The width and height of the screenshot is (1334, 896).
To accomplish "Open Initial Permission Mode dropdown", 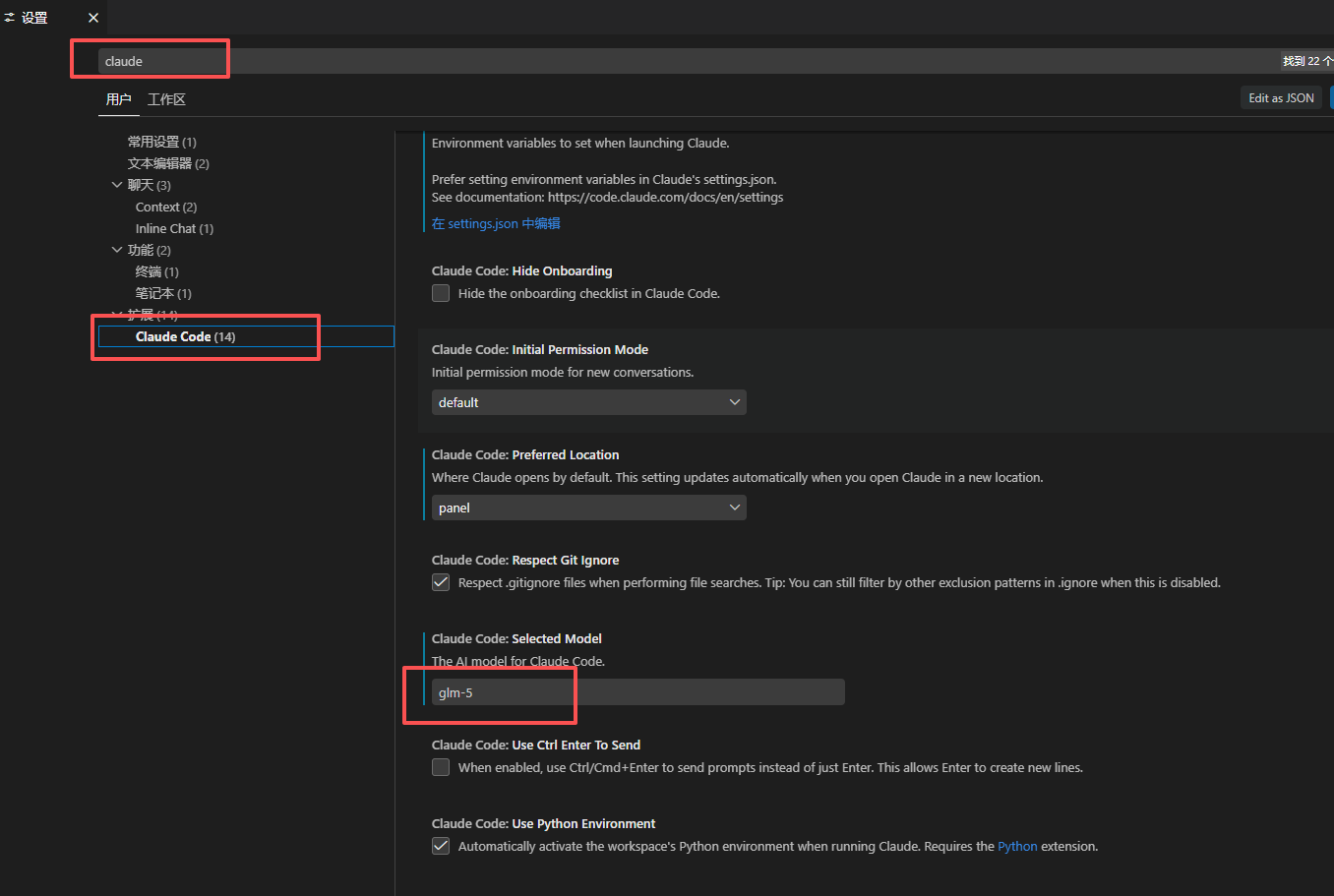I will 588,402.
